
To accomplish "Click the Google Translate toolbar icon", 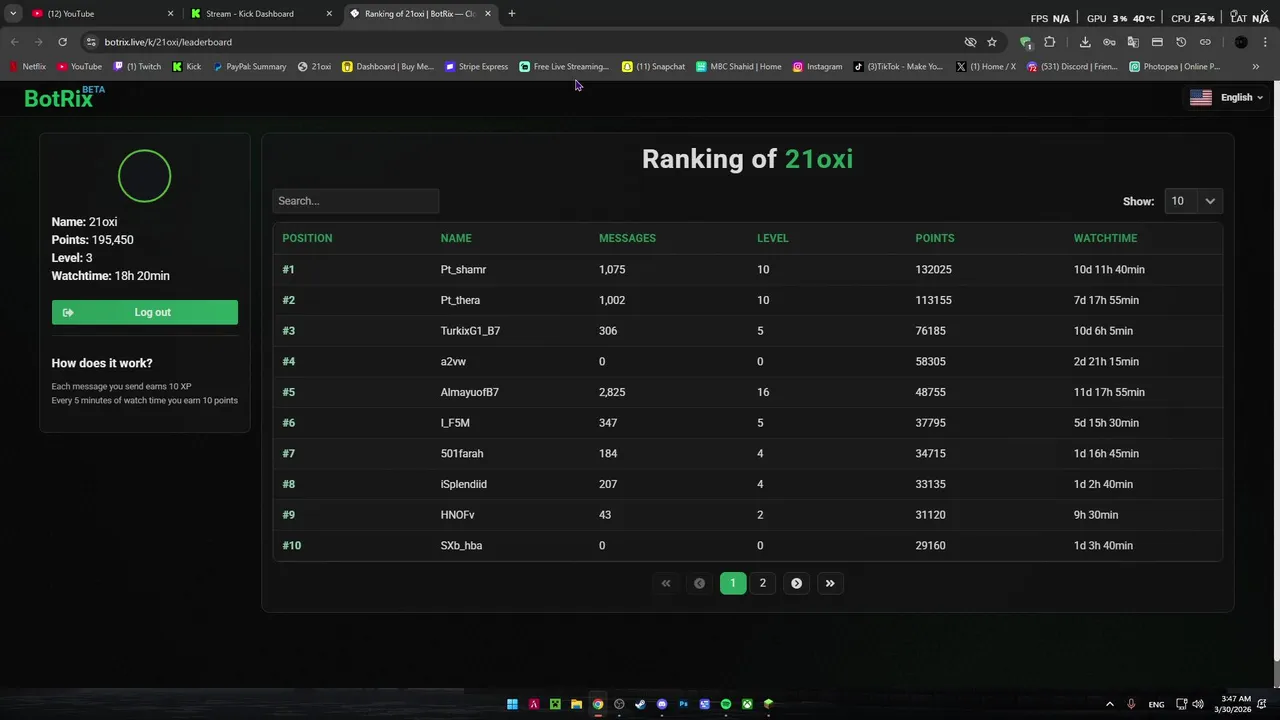I will [x=1133, y=42].
